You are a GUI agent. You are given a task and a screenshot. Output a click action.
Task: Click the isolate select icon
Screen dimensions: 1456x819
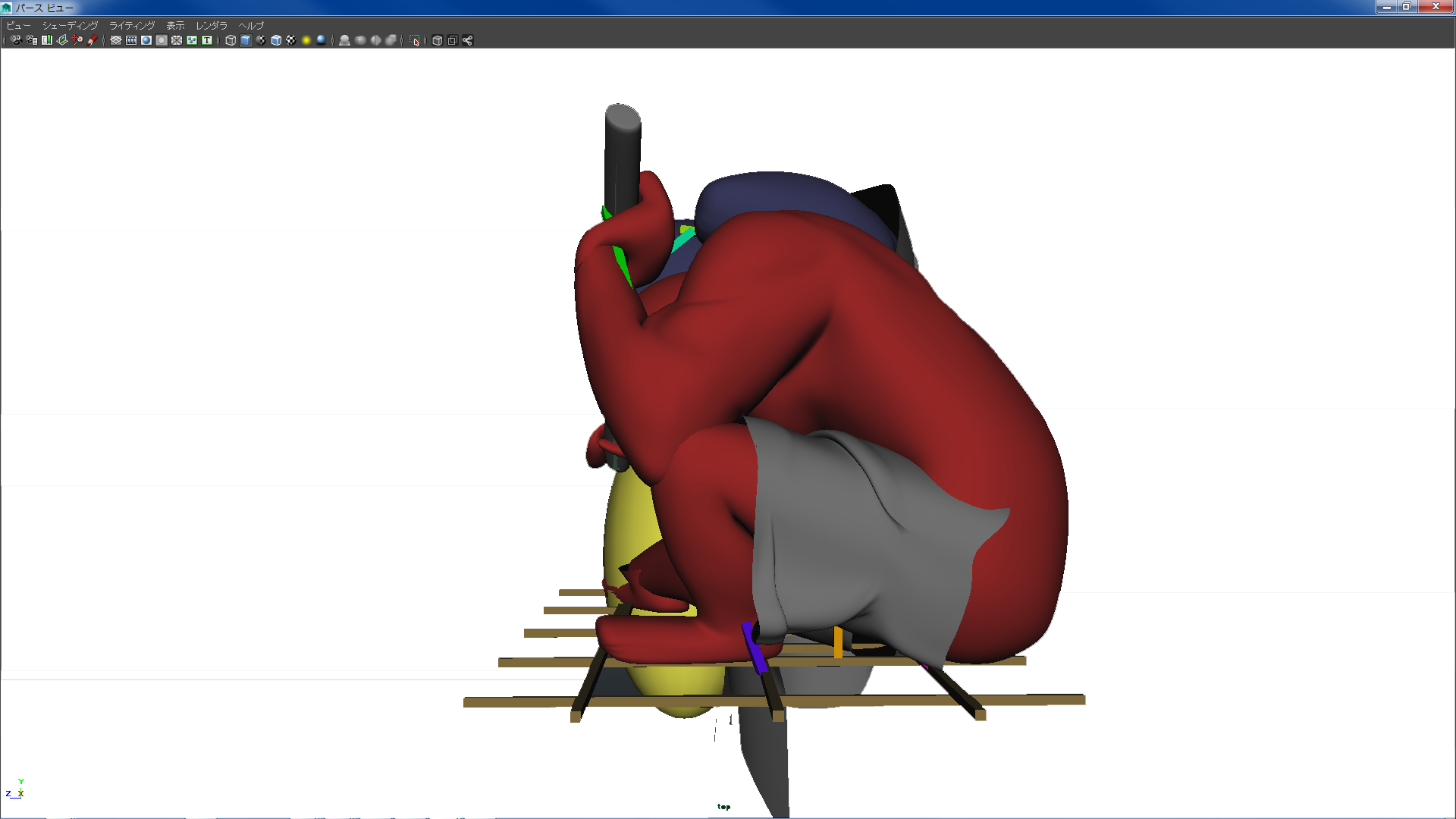click(x=415, y=40)
